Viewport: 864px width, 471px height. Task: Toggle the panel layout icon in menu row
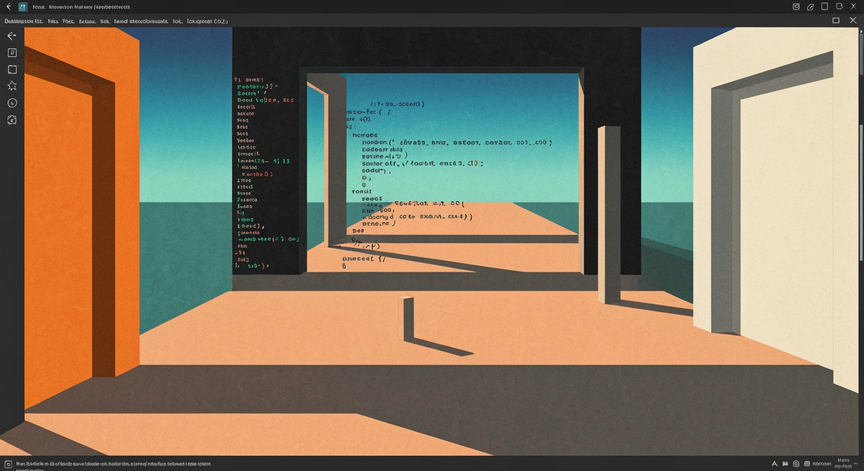(836, 20)
